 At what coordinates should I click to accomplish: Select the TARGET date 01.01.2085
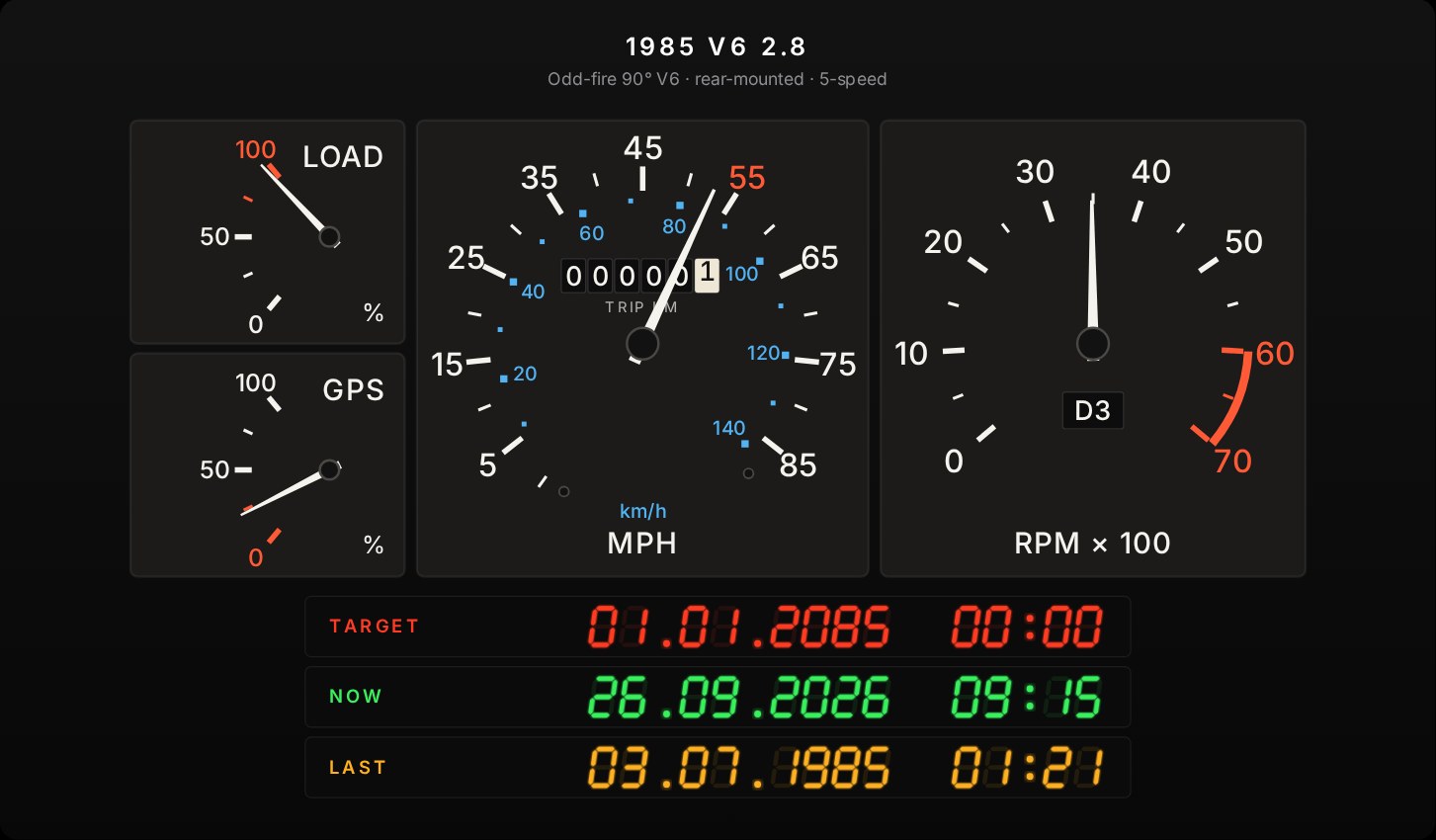pyautogui.click(x=739, y=627)
